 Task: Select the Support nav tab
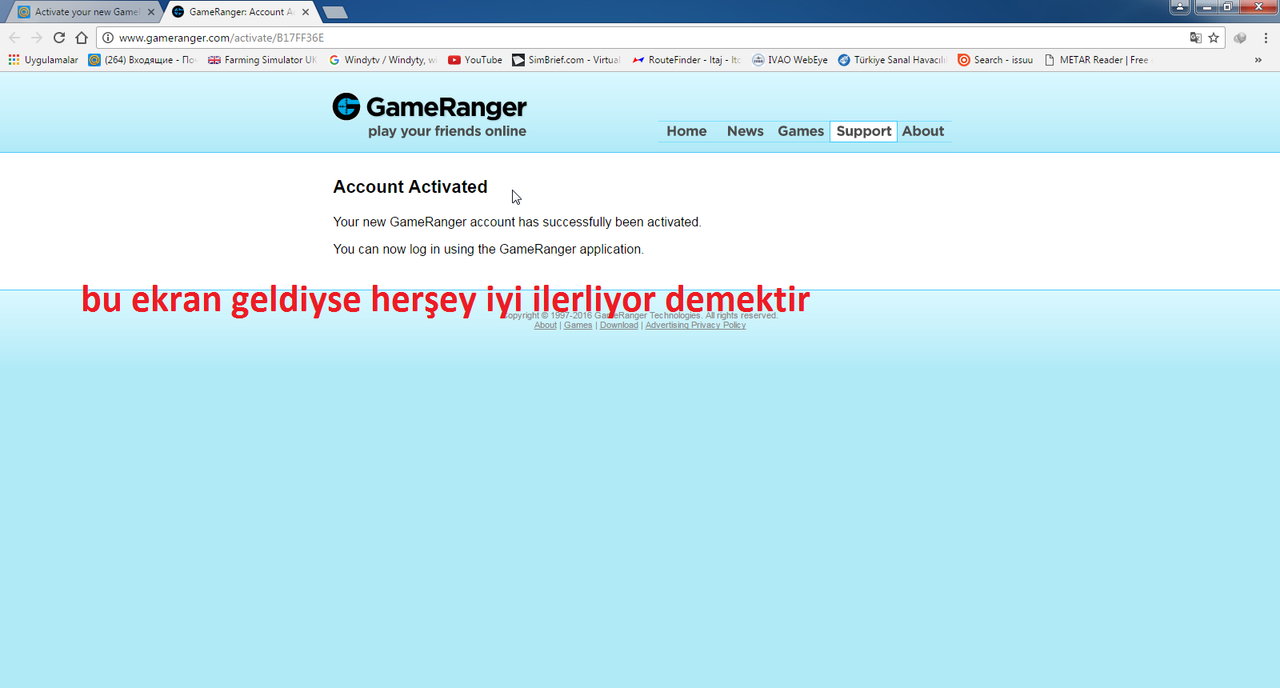[x=864, y=131]
